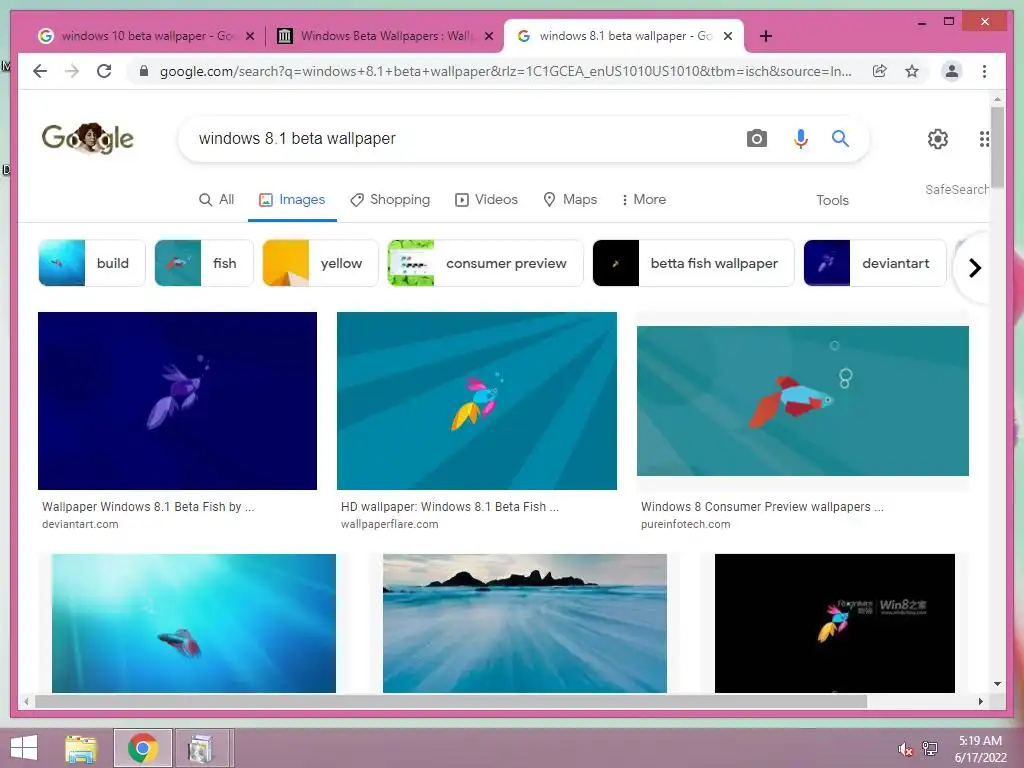Viewport: 1024px width, 768px height.
Task: Filter results by the build chip
Action: tap(91, 263)
